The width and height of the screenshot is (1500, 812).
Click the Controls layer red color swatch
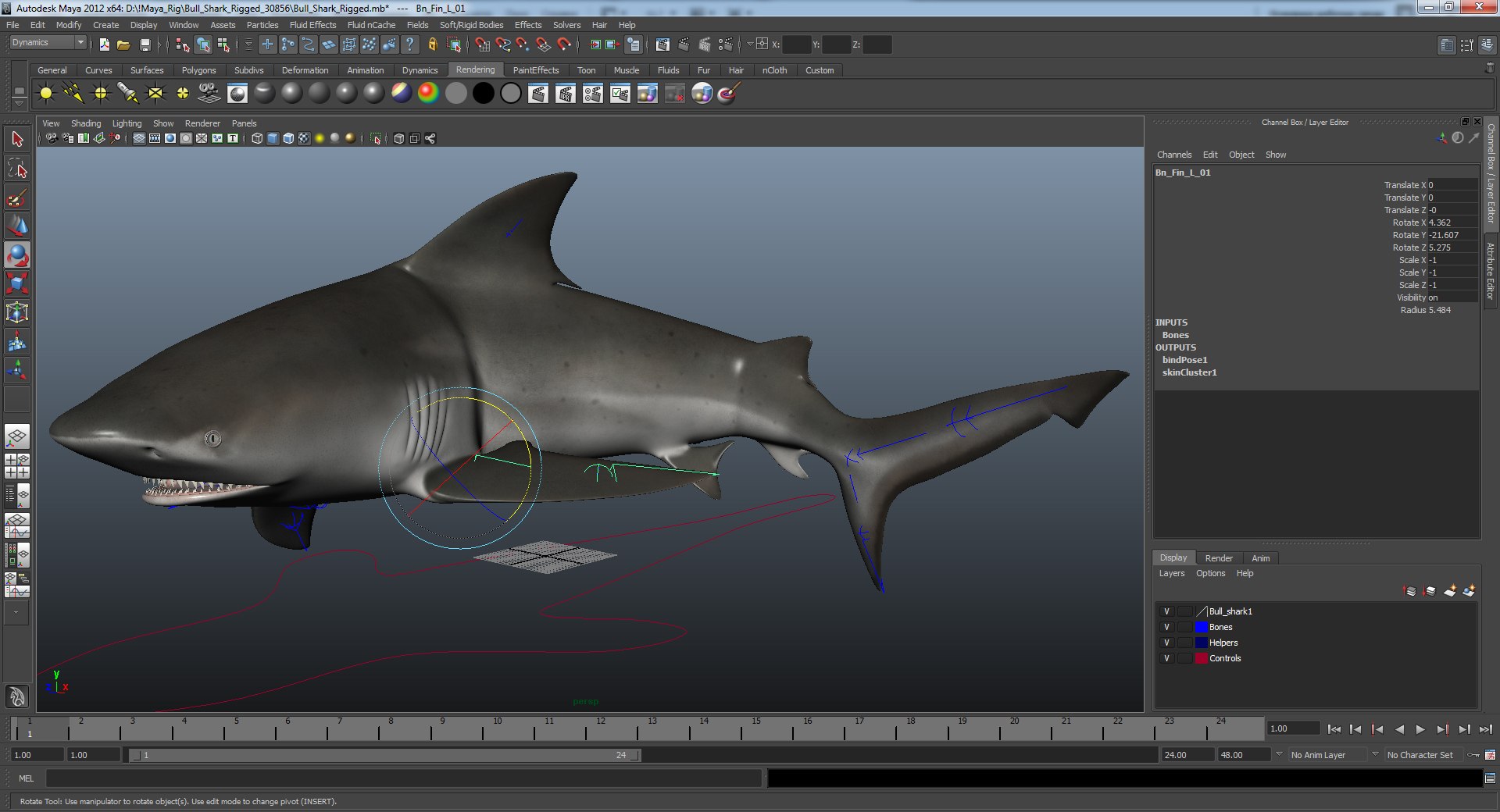click(1202, 658)
